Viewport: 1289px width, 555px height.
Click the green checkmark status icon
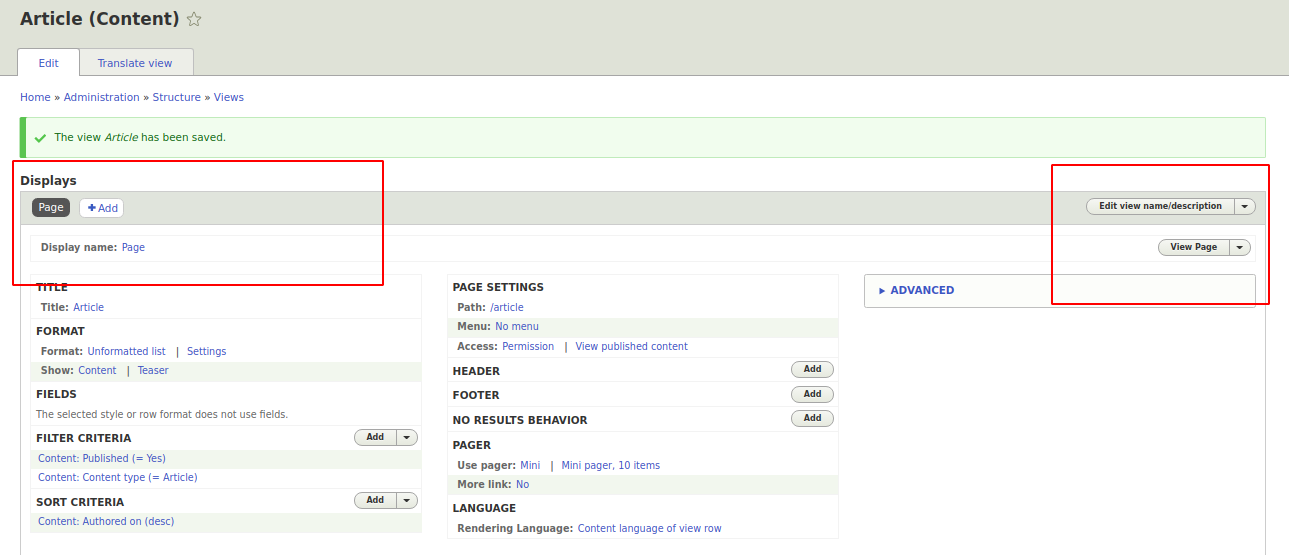coord(40,137)
